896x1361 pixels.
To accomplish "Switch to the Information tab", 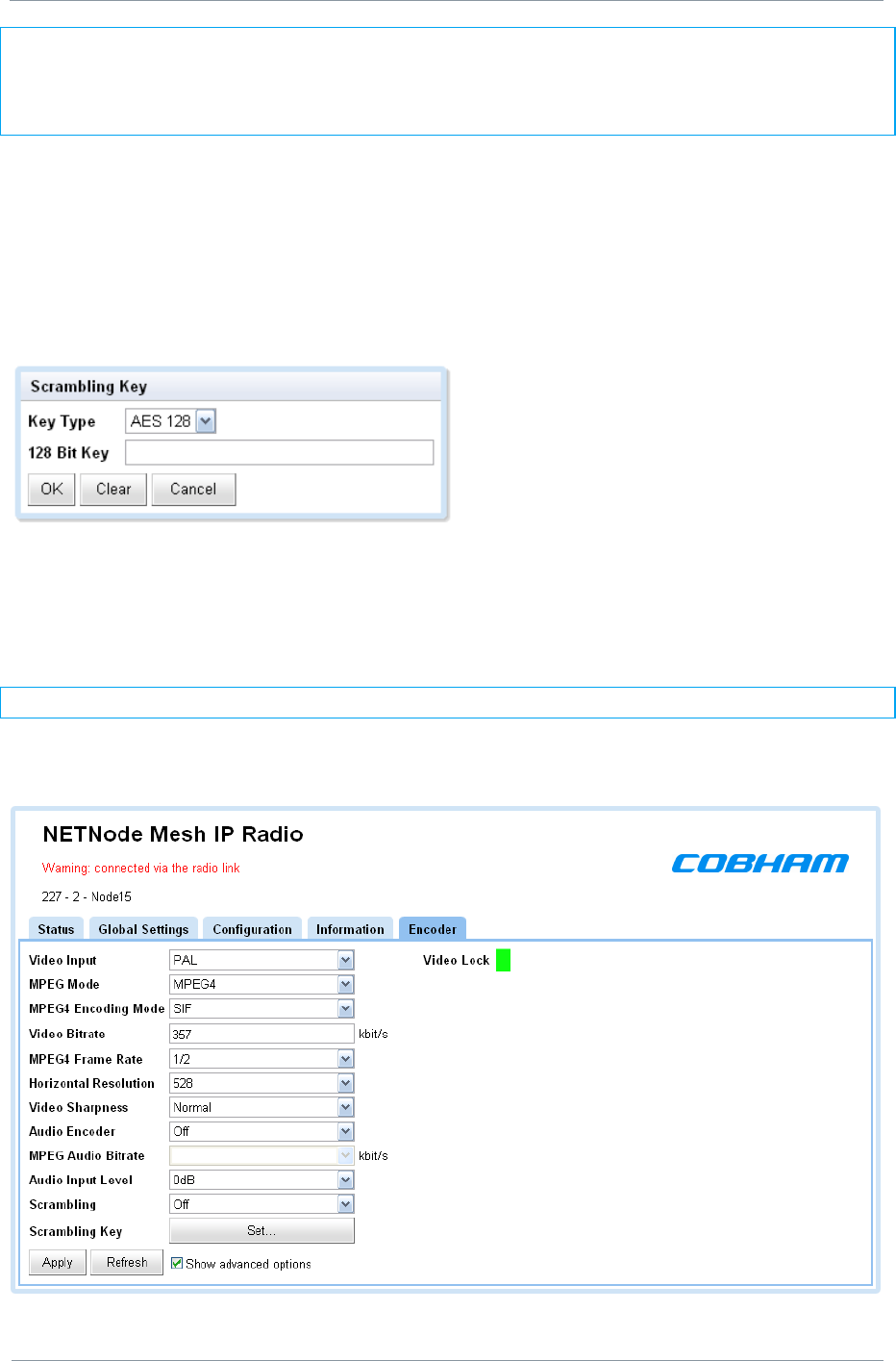I will click(350, 929).
